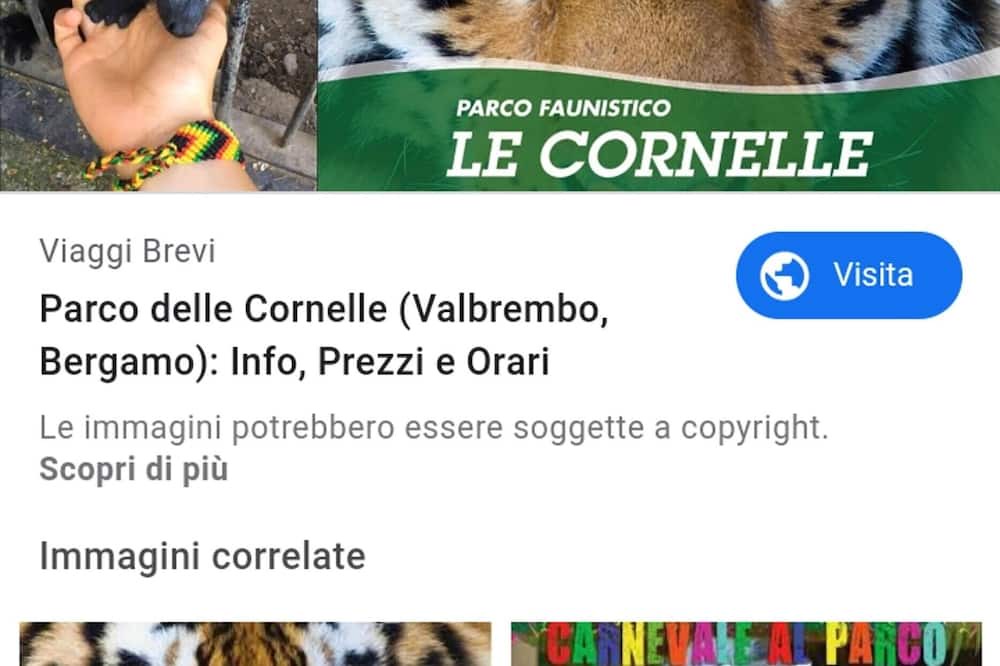The width and height of the screenshot is (1000, 666).
Task: Click the globe icon inside Visita button
Action: coord(784,276)
